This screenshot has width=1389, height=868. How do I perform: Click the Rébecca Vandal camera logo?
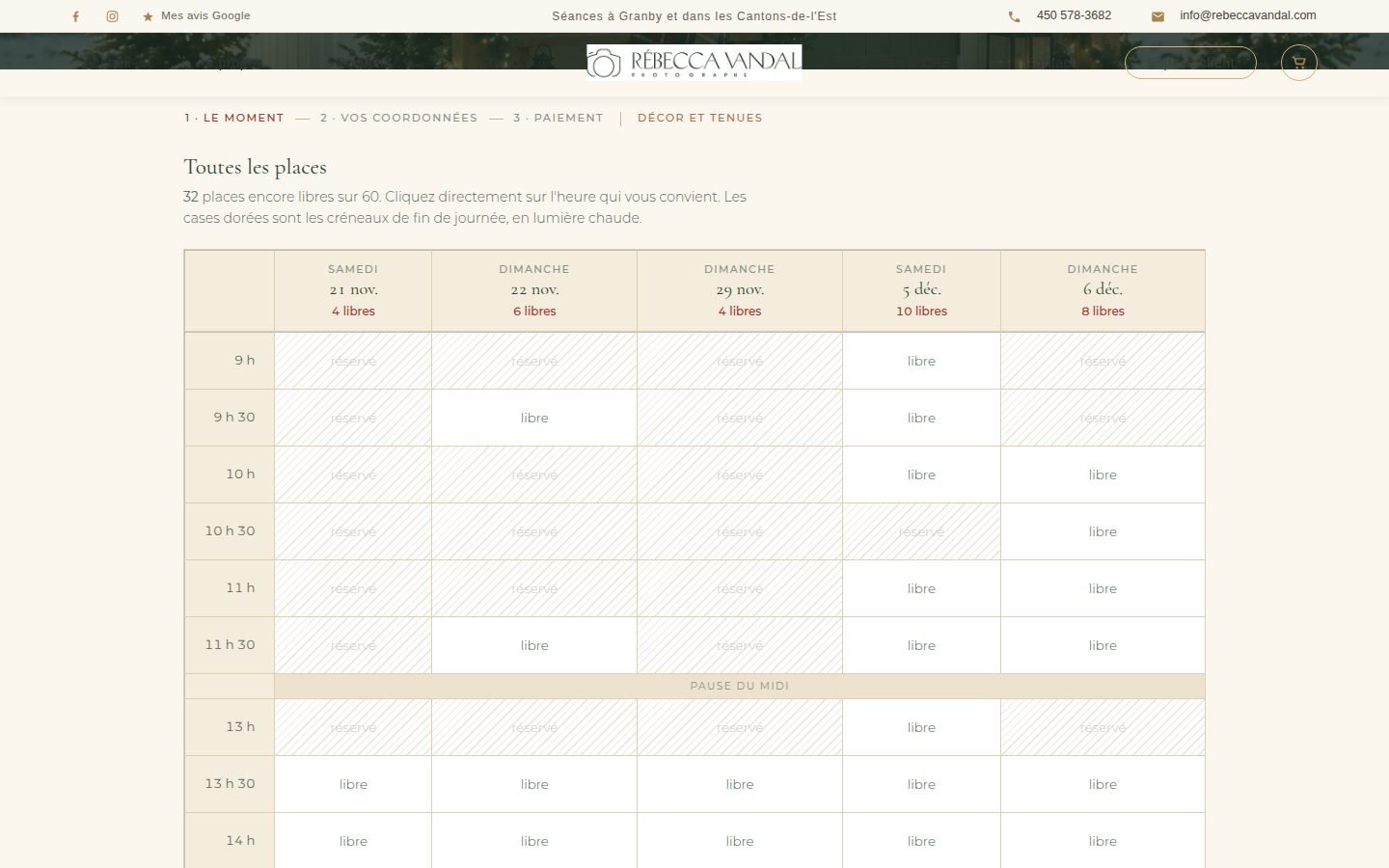pyautogui.click(x=694, y=62)
